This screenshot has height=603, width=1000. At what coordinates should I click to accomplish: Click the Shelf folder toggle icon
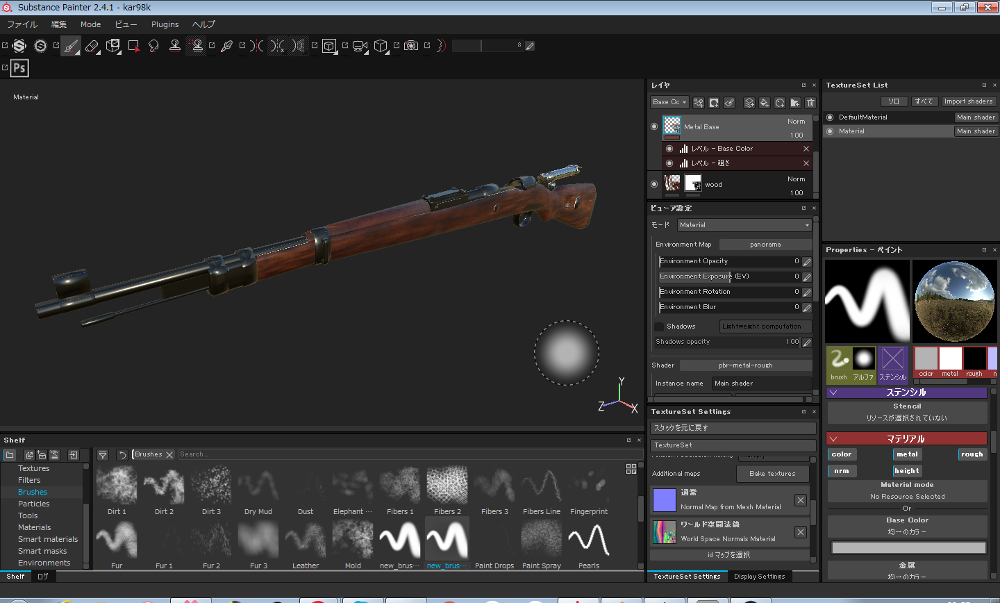pos(10,455)
